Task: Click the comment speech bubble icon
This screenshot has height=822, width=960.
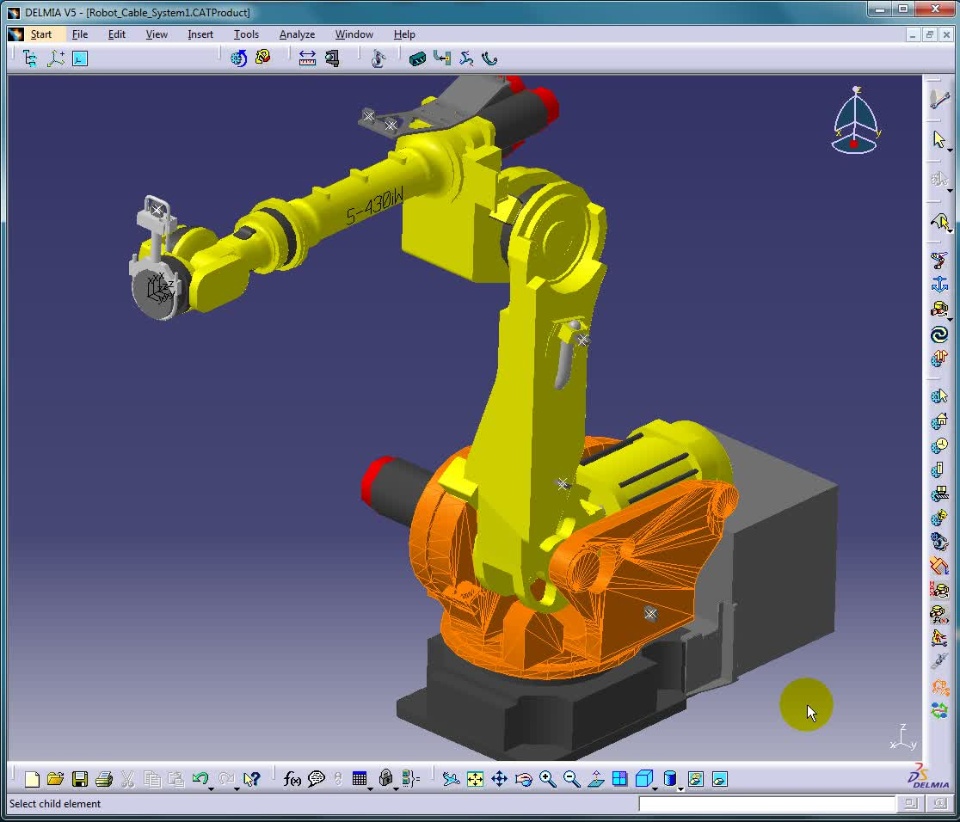Action: [x=316, y=779]
